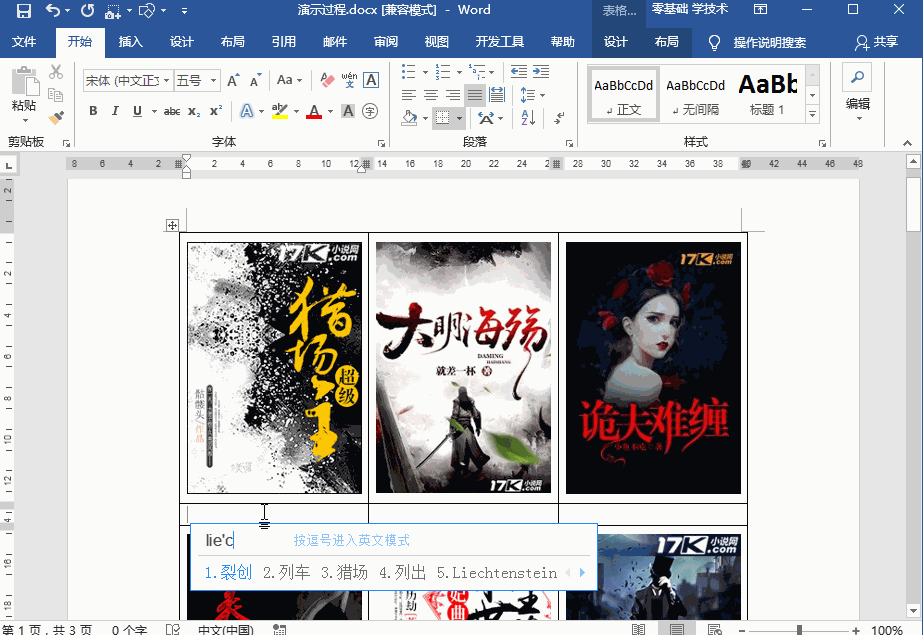Click the vertical scrollbar down arrow
923x635 pixels.
pyautogui.click(x=913, y=611)
